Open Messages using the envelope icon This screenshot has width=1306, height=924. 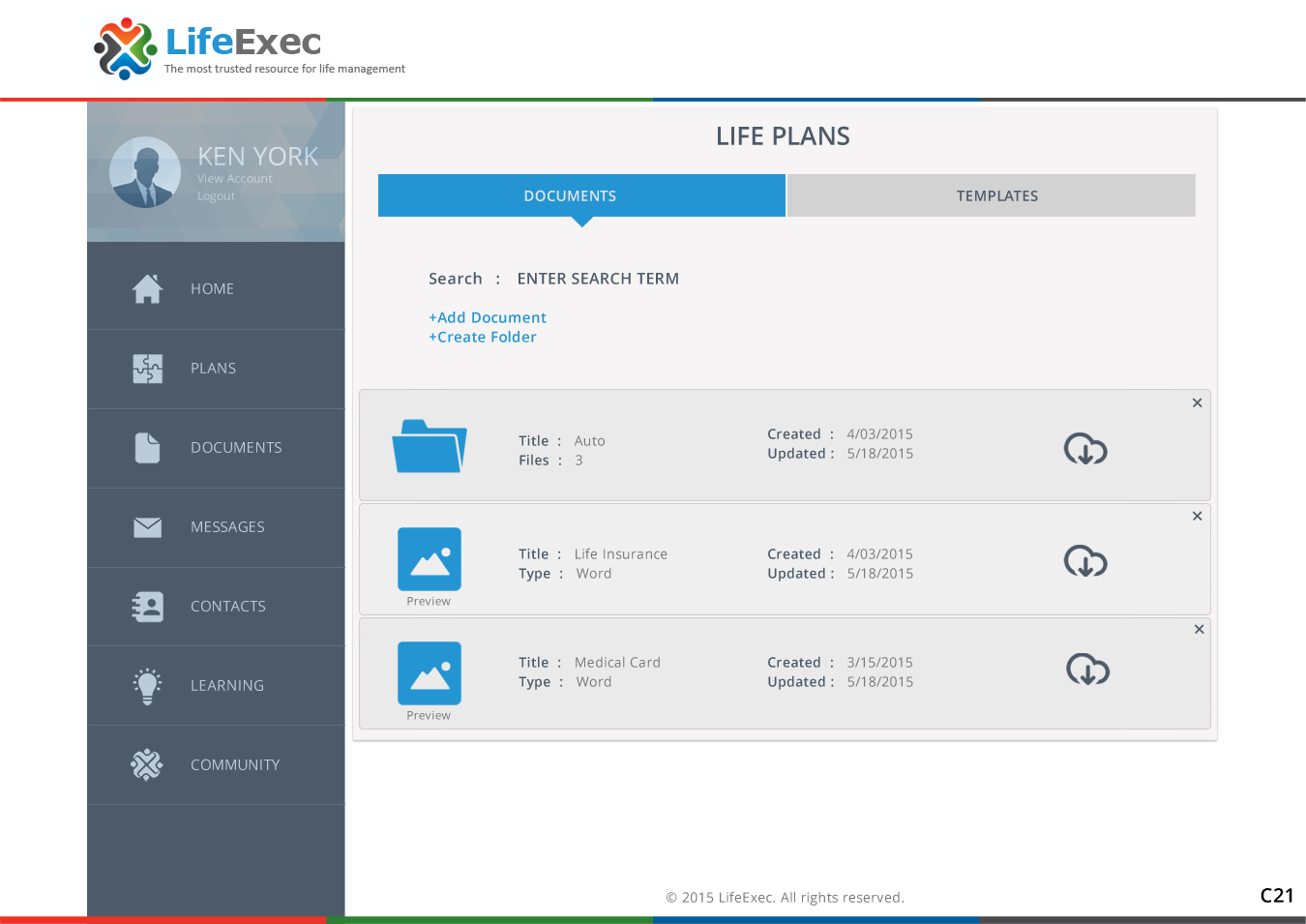coord(147,527)
